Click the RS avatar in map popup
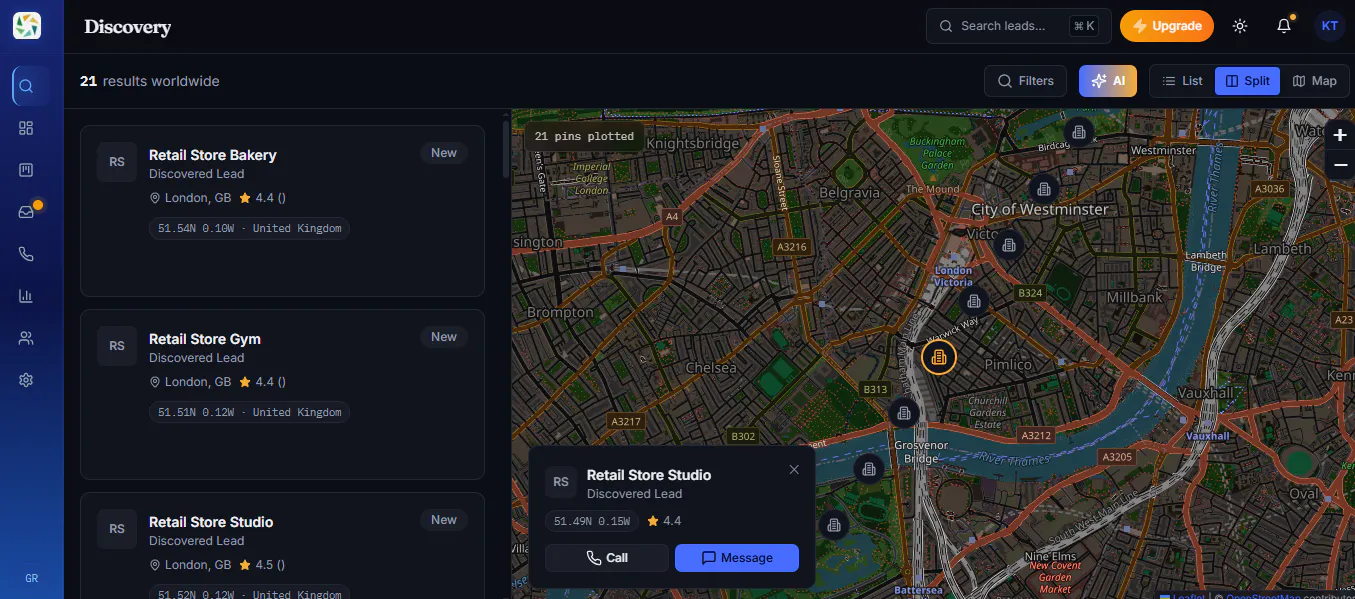 [561, 482]
